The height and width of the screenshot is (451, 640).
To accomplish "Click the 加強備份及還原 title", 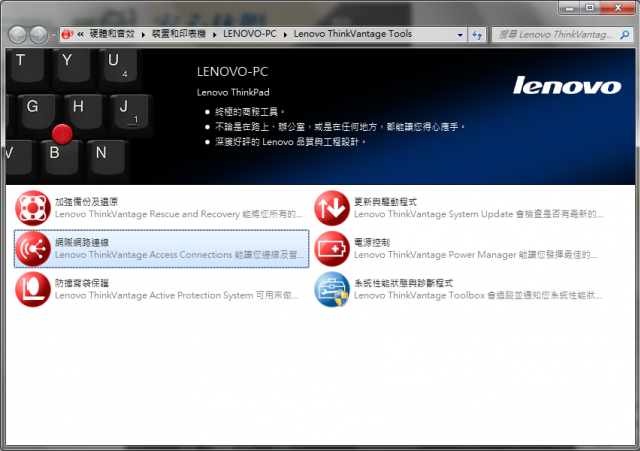I will click(87, 202).
